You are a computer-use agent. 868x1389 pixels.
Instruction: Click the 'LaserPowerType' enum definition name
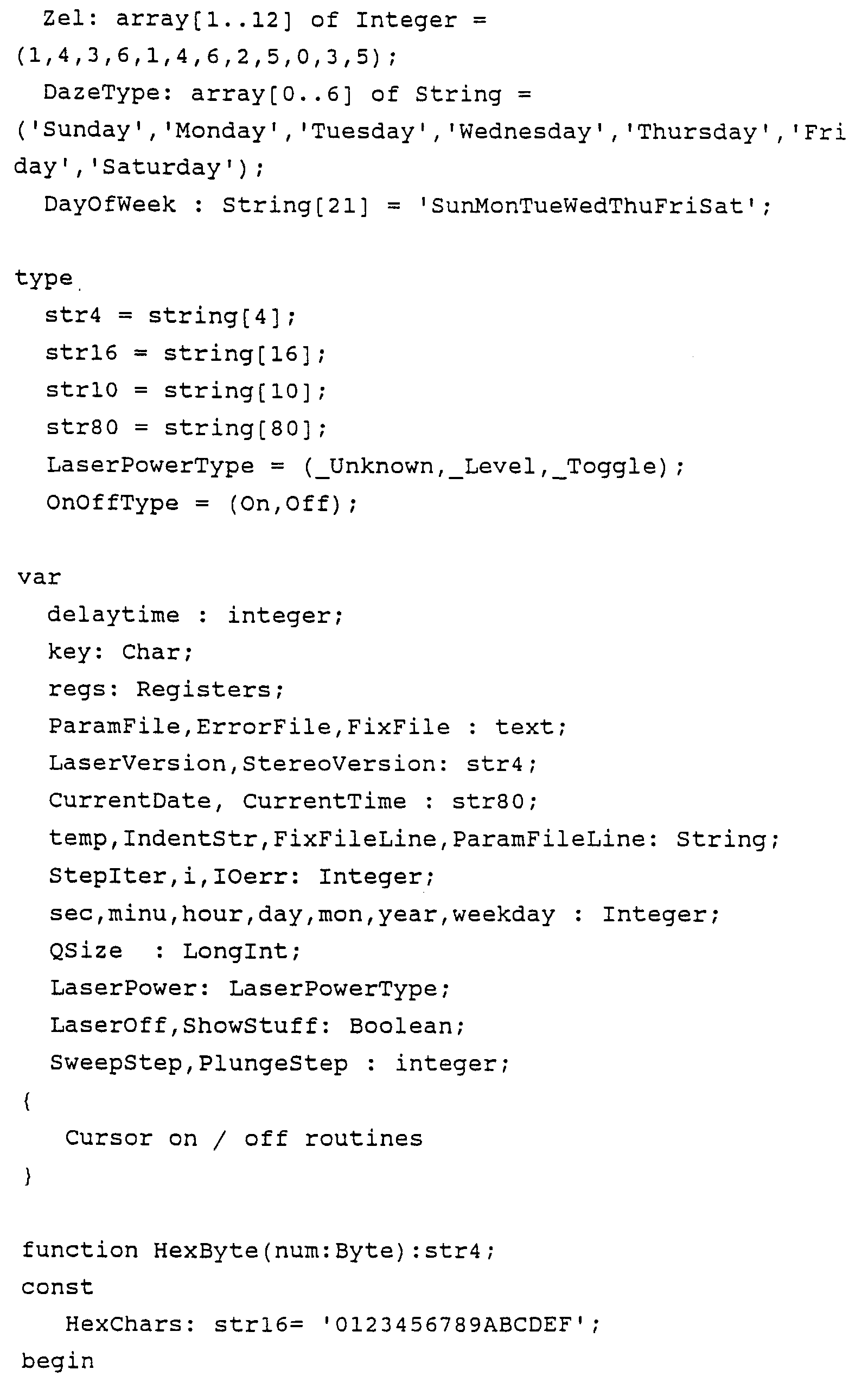pos(150,466)
